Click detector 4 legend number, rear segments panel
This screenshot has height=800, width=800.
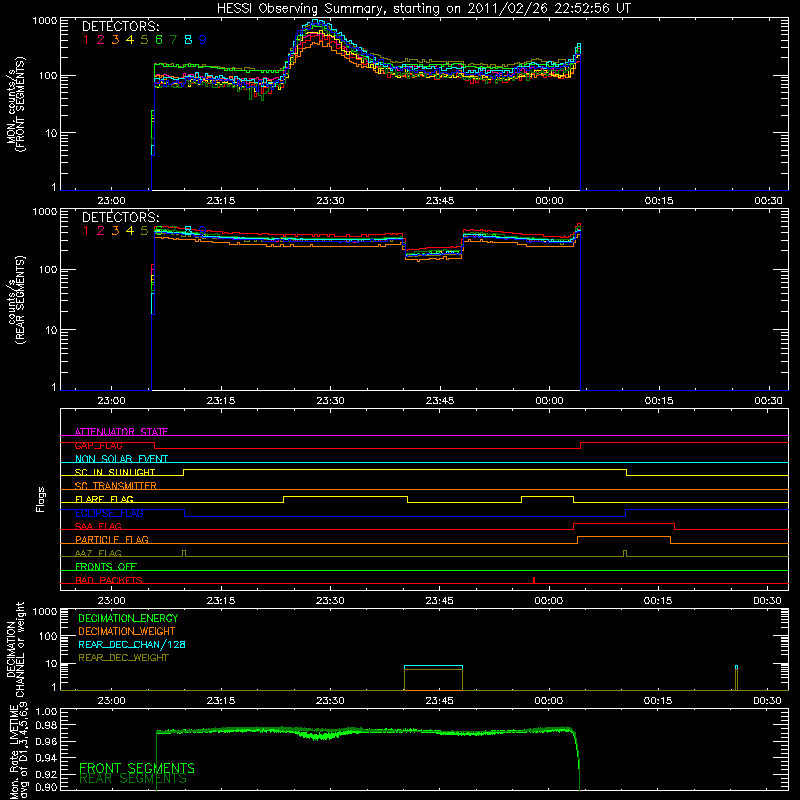[x=130, y=231]
